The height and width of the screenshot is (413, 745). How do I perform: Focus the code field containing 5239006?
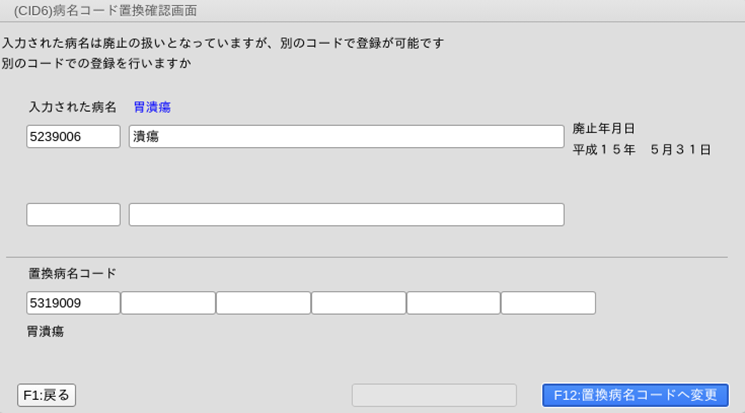[x=73, y=137]
